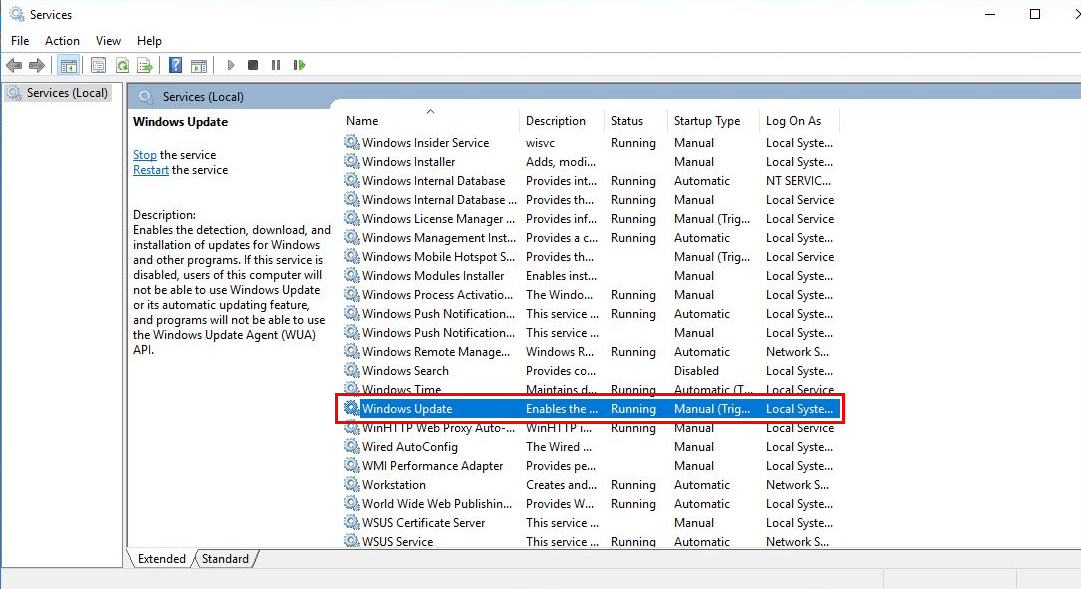Switch to the Extended tab
1081x589 pixels.
coord(161,559)
